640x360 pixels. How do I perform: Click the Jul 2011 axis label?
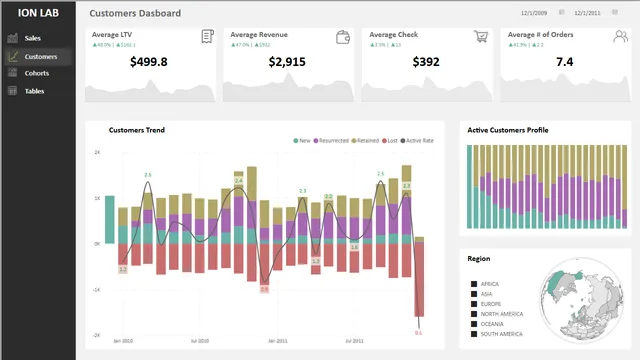pos(354,341)
